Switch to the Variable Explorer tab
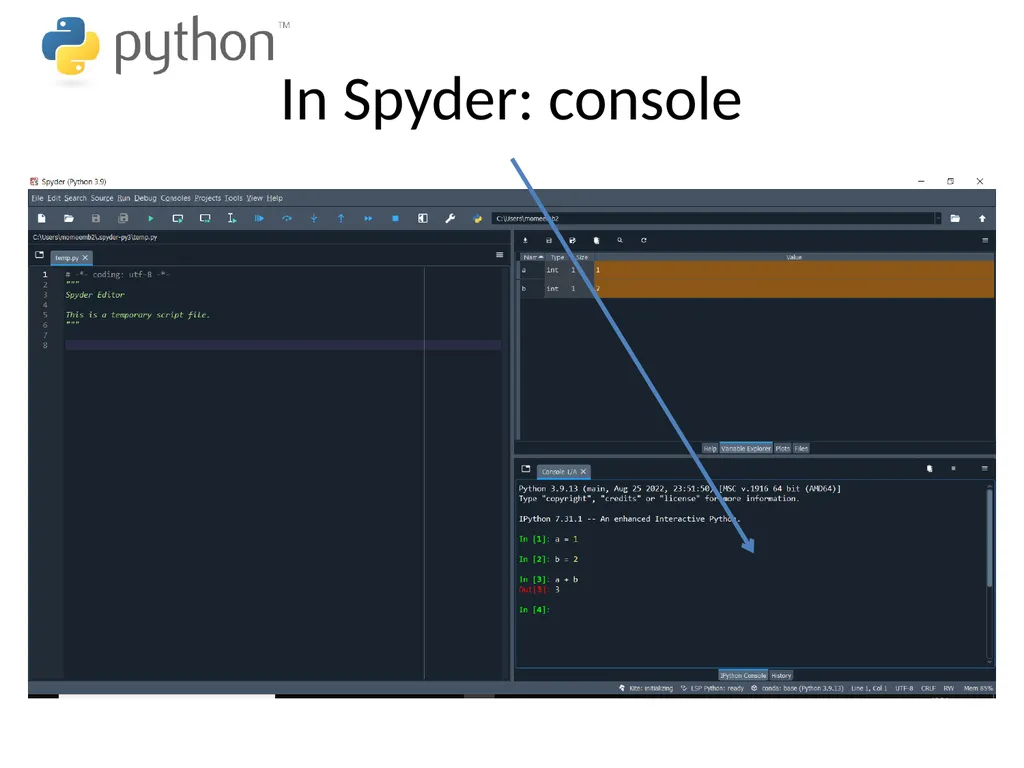Viewport: 1024px width, 768px height. (746, 449)
